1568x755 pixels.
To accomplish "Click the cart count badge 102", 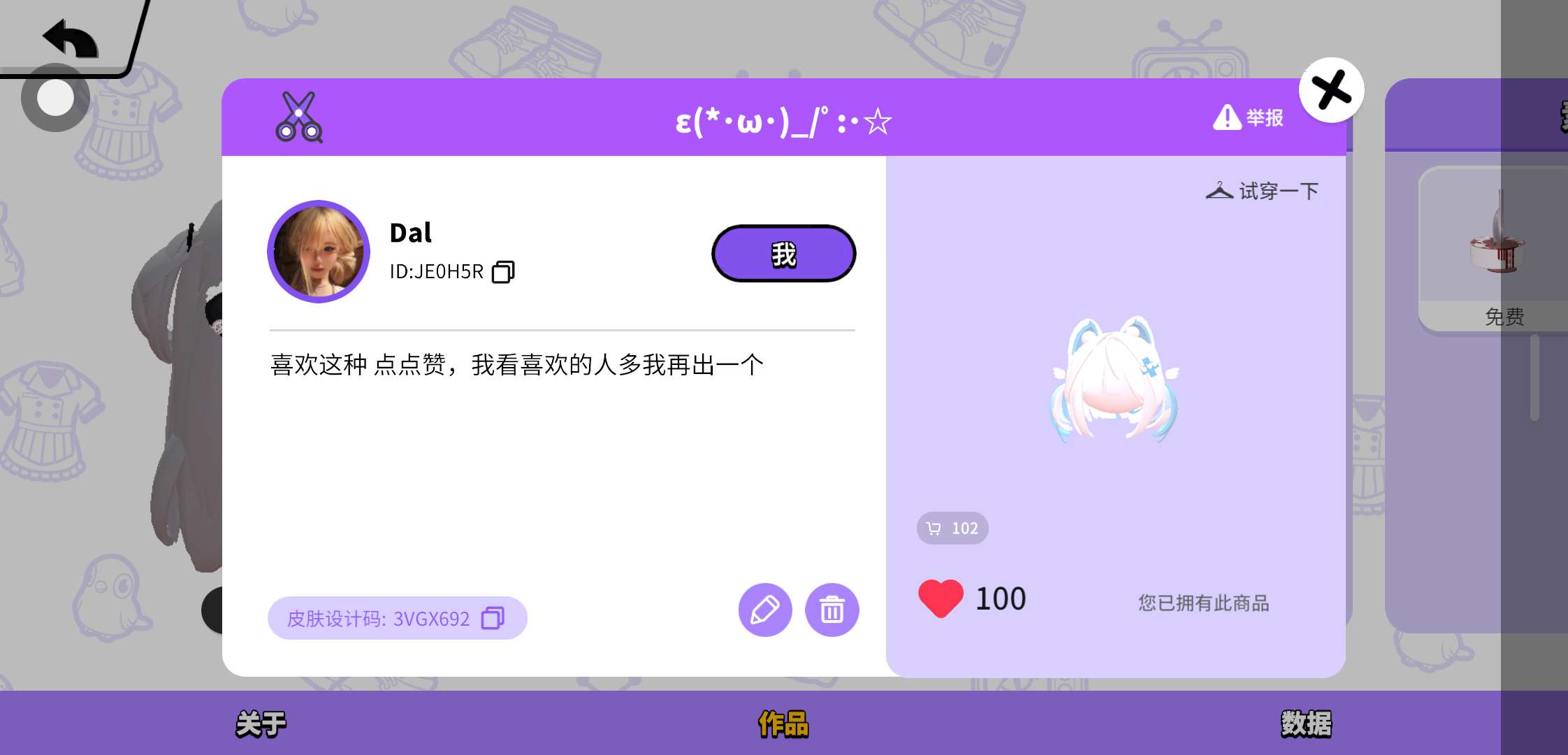I will 952,528.
